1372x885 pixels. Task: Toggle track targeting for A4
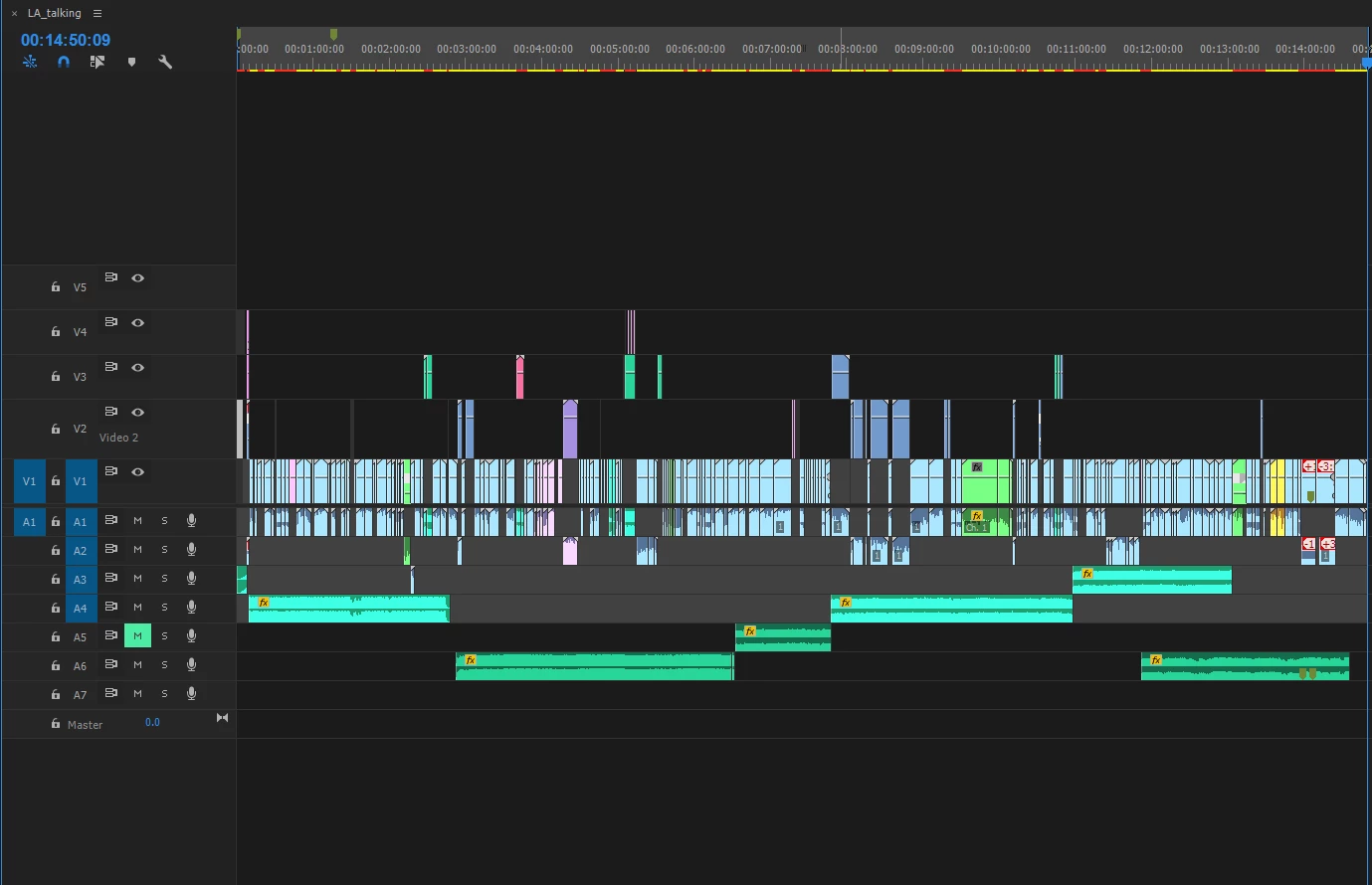point(81,609)
